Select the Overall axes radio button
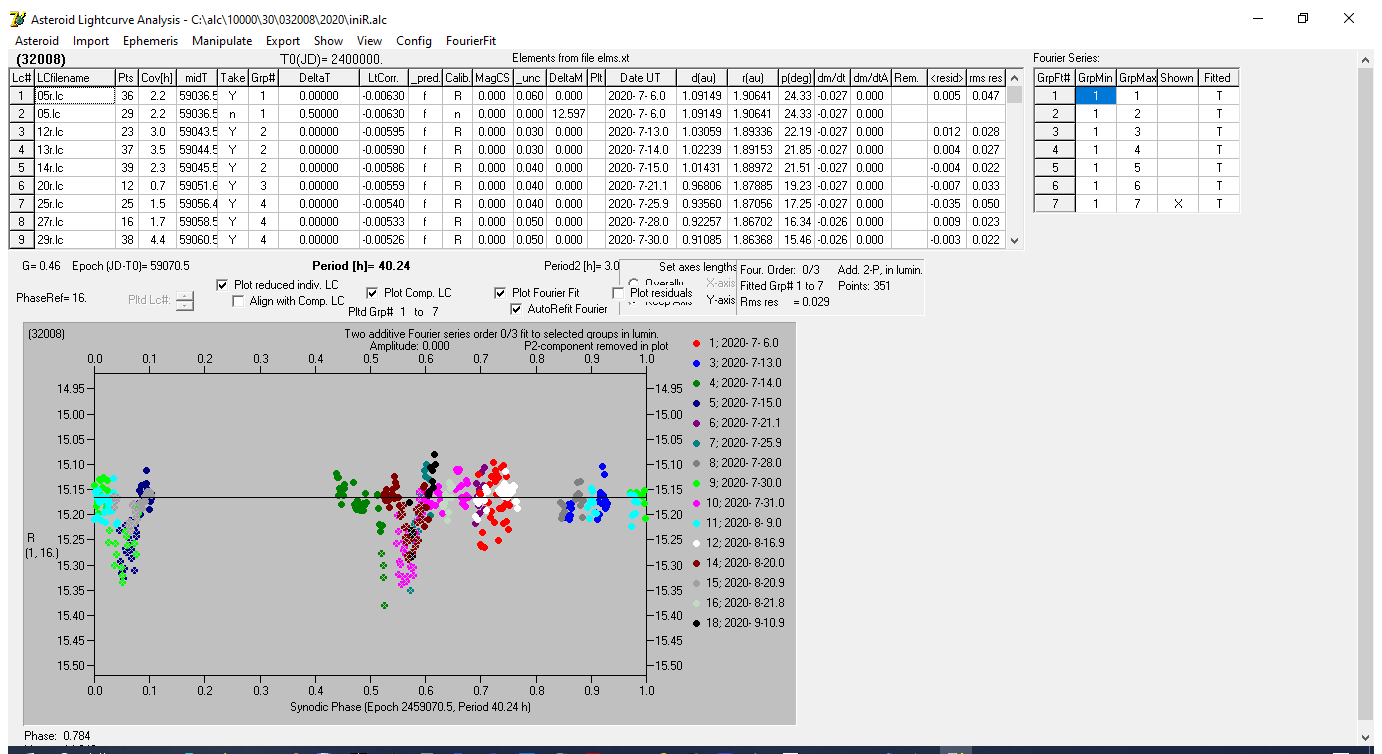 pyautogui.click(x=634, y=282)
